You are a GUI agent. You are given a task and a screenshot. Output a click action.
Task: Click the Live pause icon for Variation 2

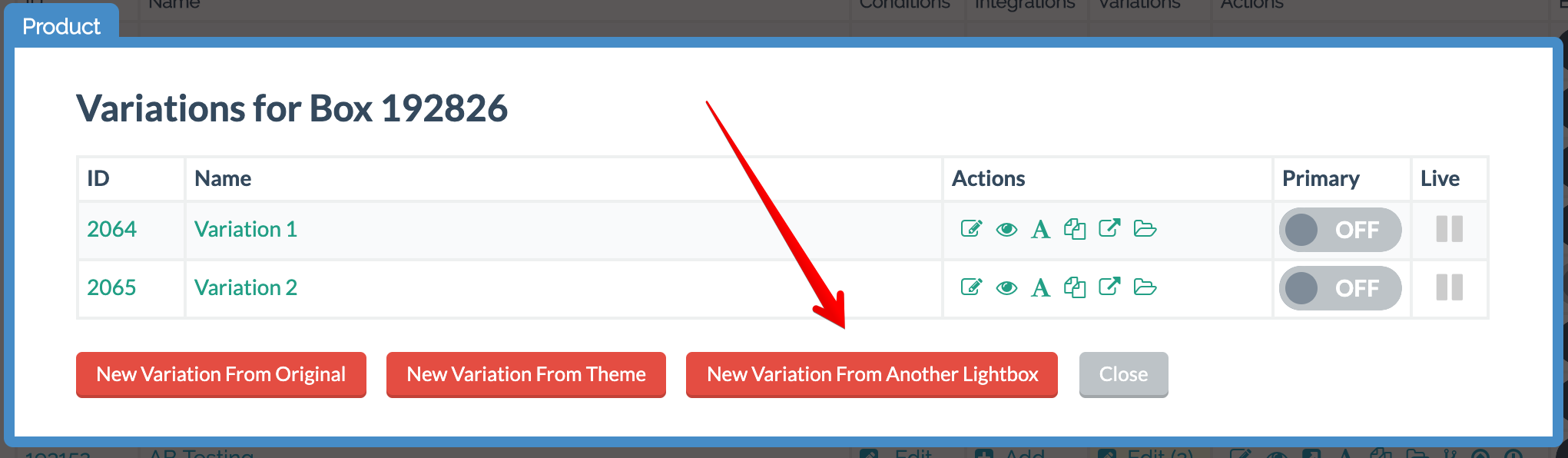(x=1450, y=287)
